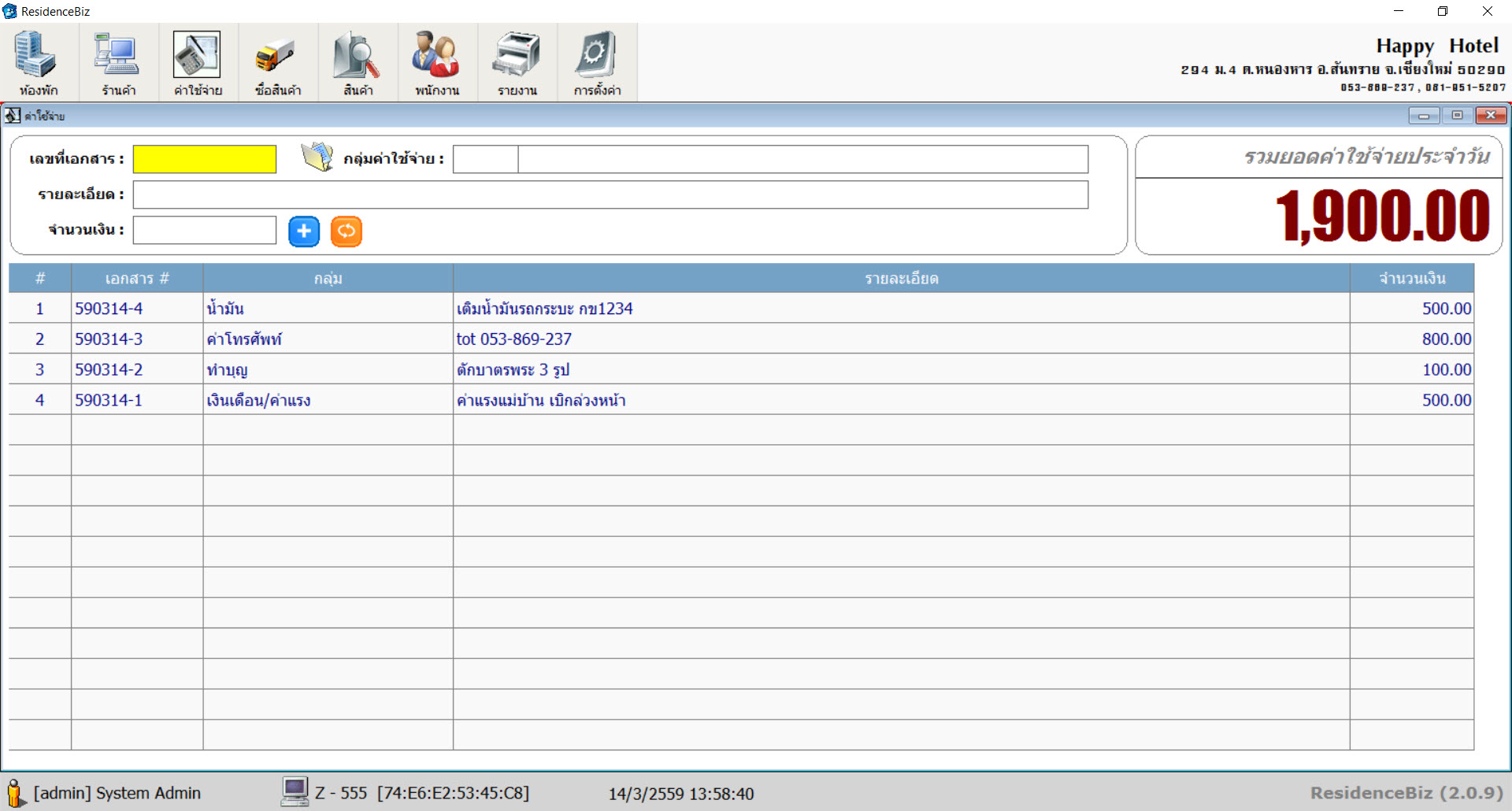The width and height of the screenshot is (1512, 811).
Task: Click the blue plus add button
Action: click(304, 231)
